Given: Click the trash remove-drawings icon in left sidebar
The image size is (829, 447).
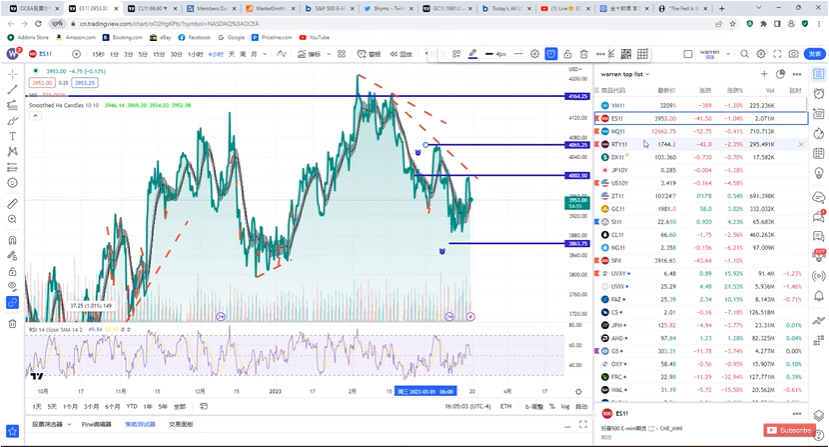Looking at the screenshot, I should tap(12, 323).
